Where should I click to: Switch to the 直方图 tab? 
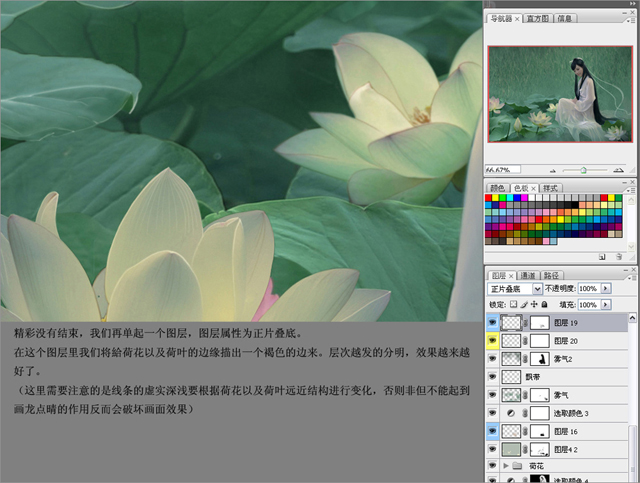537,18
